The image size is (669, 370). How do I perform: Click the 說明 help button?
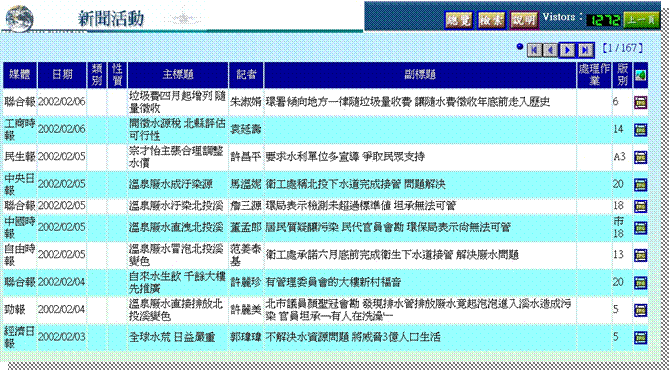point(524,20)
